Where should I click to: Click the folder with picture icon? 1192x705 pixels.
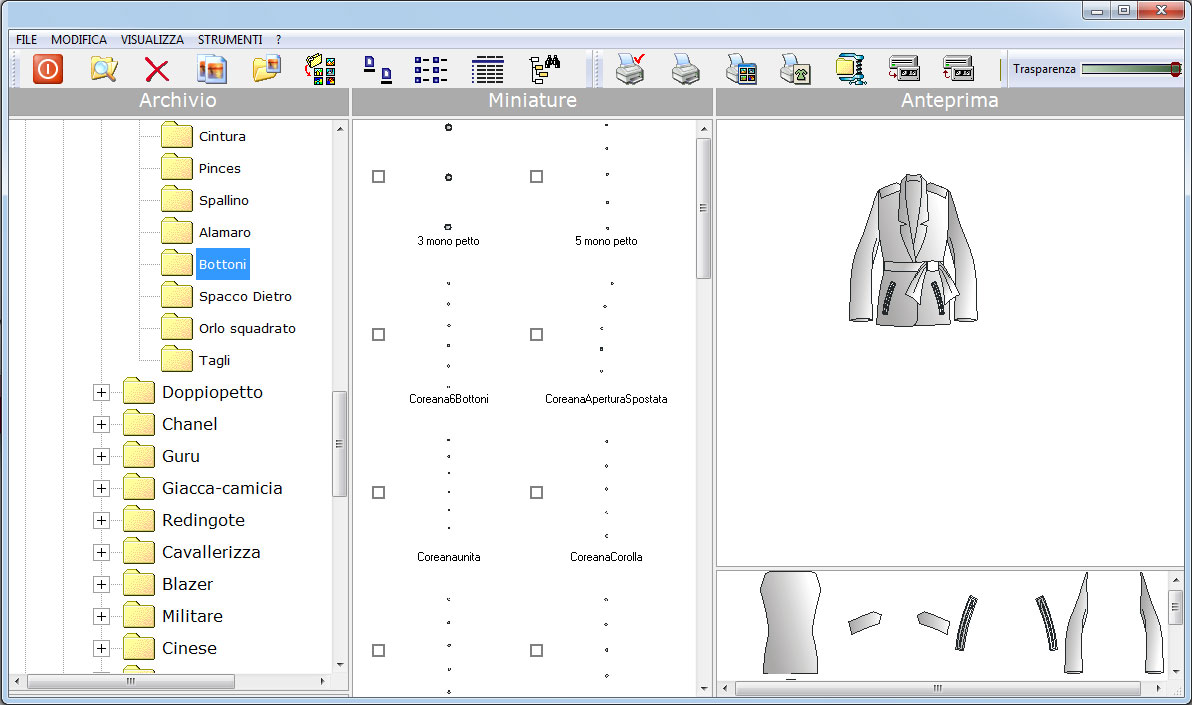pyautogui.click(x=267, y=69)
